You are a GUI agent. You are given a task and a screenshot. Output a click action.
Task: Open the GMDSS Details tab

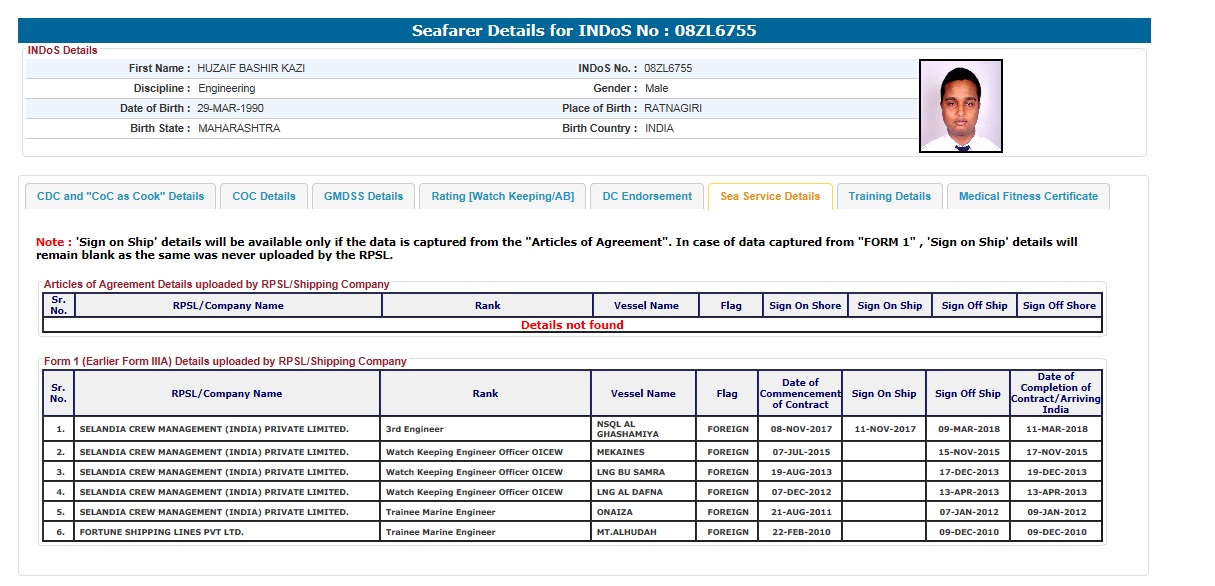click(363, 196)
